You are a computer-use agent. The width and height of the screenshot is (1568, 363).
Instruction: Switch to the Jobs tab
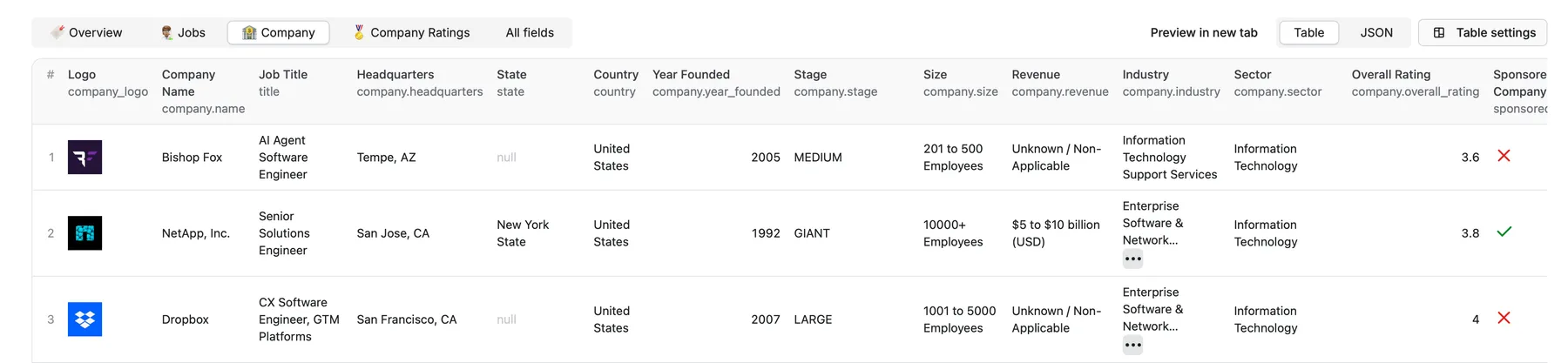[x=183, y=33]
